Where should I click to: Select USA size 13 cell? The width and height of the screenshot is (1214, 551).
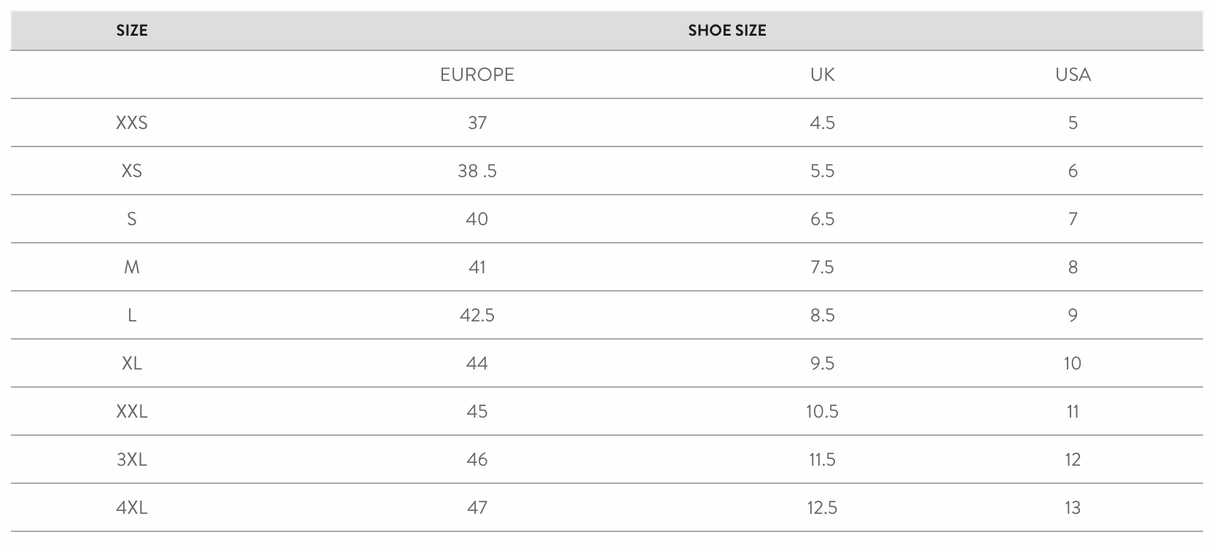pyautogui.click(x=1072, y=507)
